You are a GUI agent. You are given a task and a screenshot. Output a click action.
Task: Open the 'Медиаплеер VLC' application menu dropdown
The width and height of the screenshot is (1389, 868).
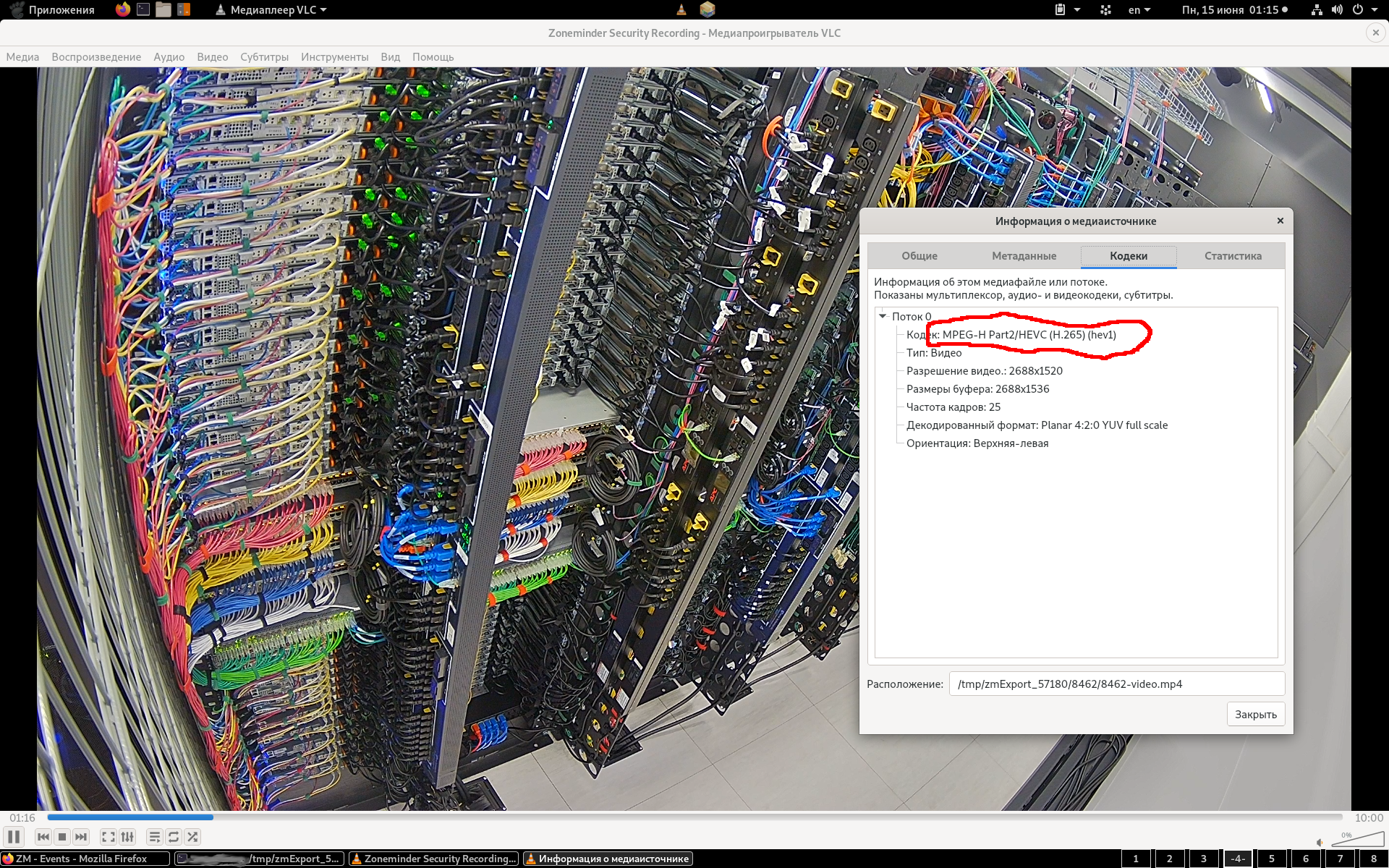[x=271, y=9]
